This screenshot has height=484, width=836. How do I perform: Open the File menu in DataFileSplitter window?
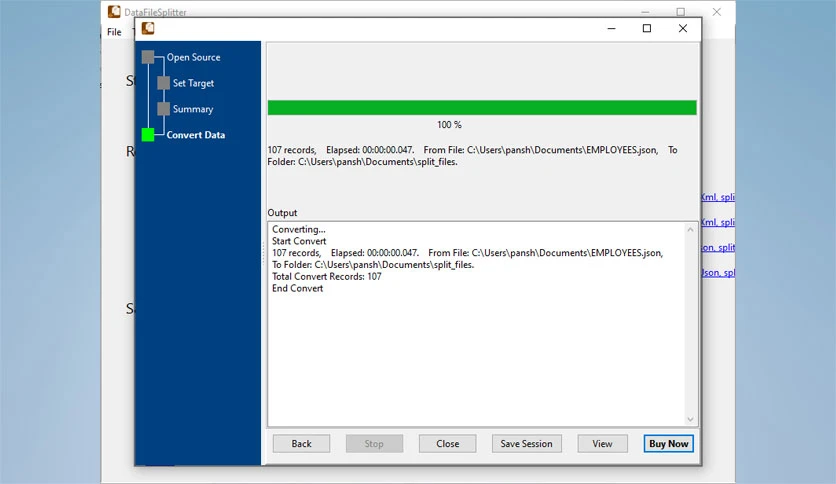[114, 32]
